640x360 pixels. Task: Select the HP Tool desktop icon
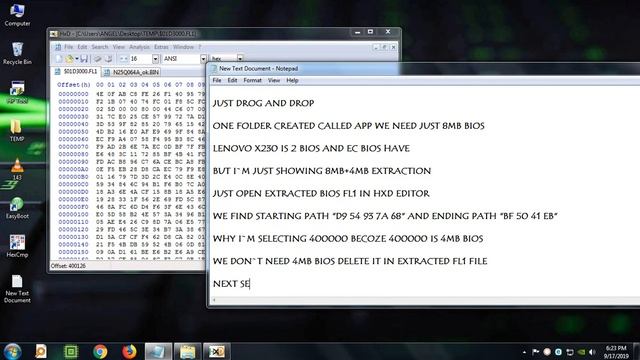coord(17,92)
